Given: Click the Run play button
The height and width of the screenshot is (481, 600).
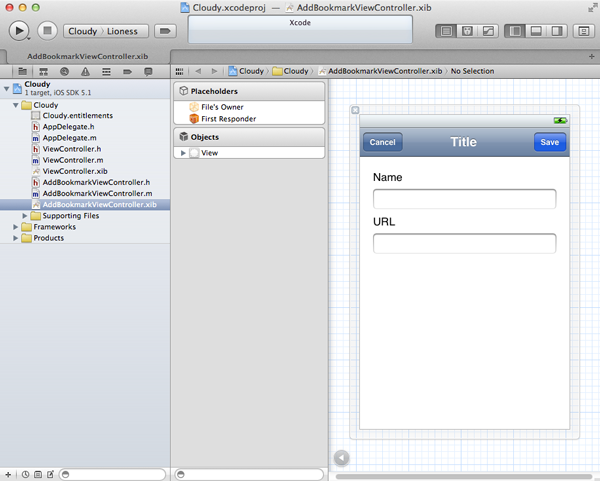Looking at the screenshot, I should (19, 31).
